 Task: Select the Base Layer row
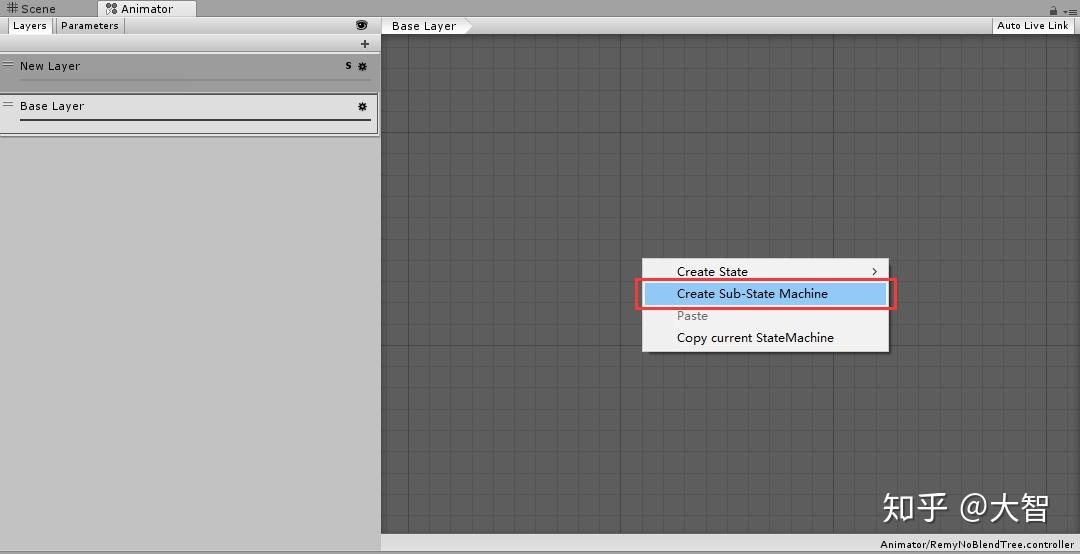click(x=189, y=114)
